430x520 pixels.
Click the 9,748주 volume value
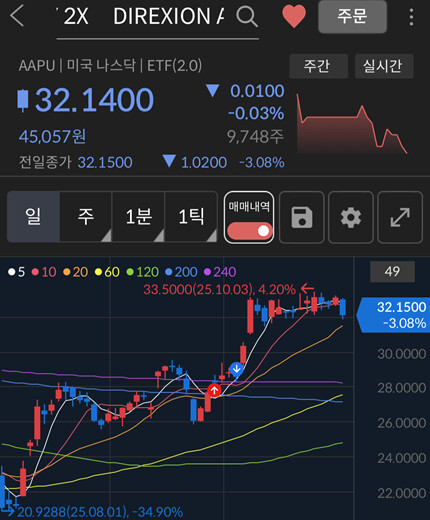(255, 136)
